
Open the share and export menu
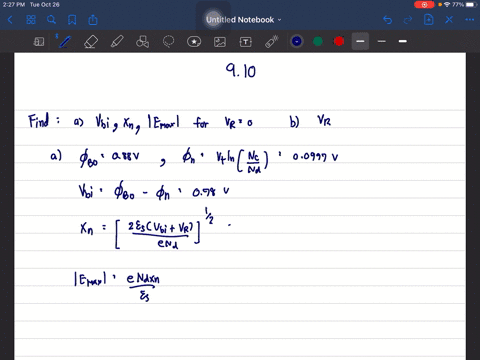93,20
